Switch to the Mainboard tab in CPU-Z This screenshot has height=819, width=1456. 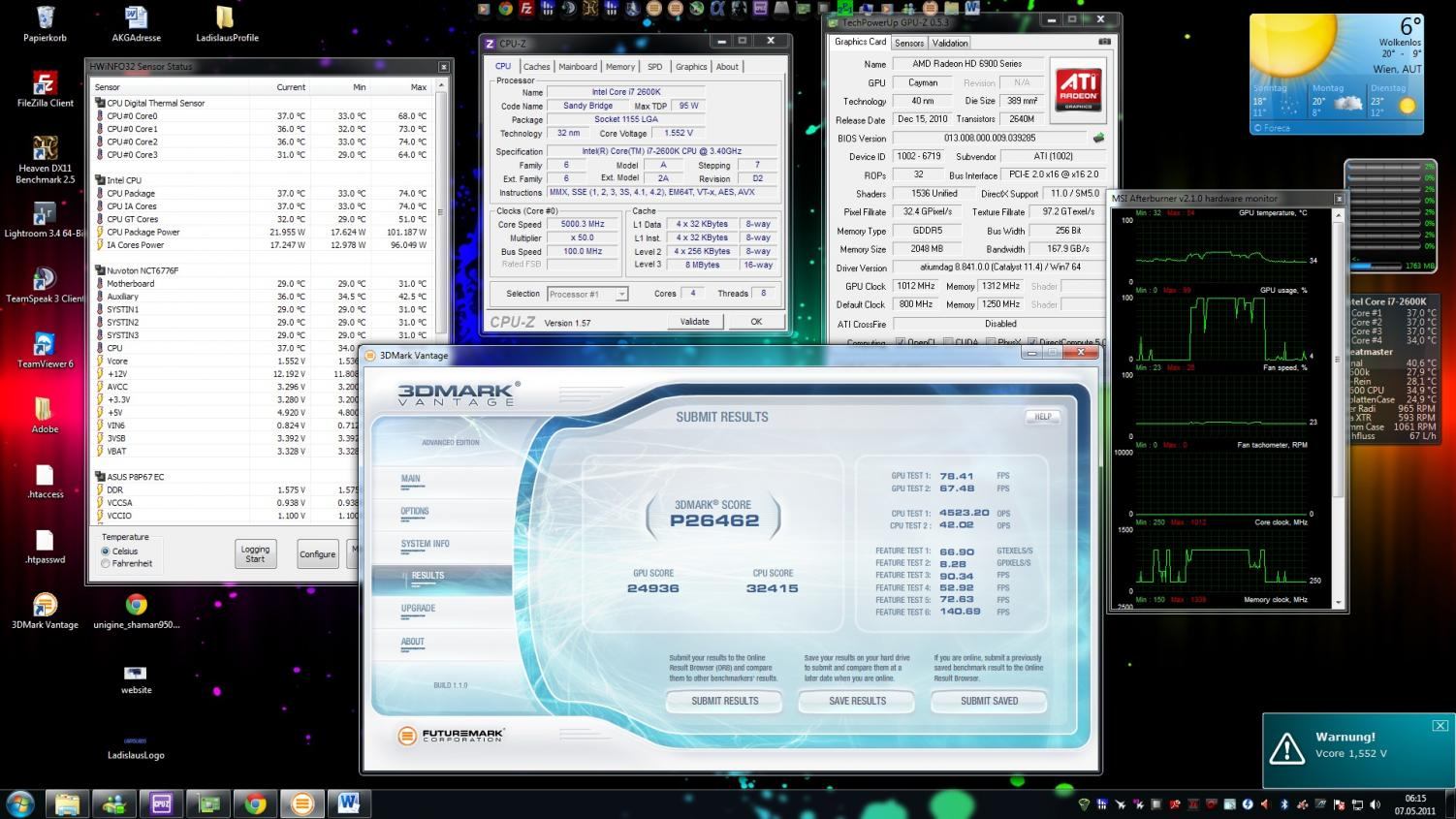[578, 67]
